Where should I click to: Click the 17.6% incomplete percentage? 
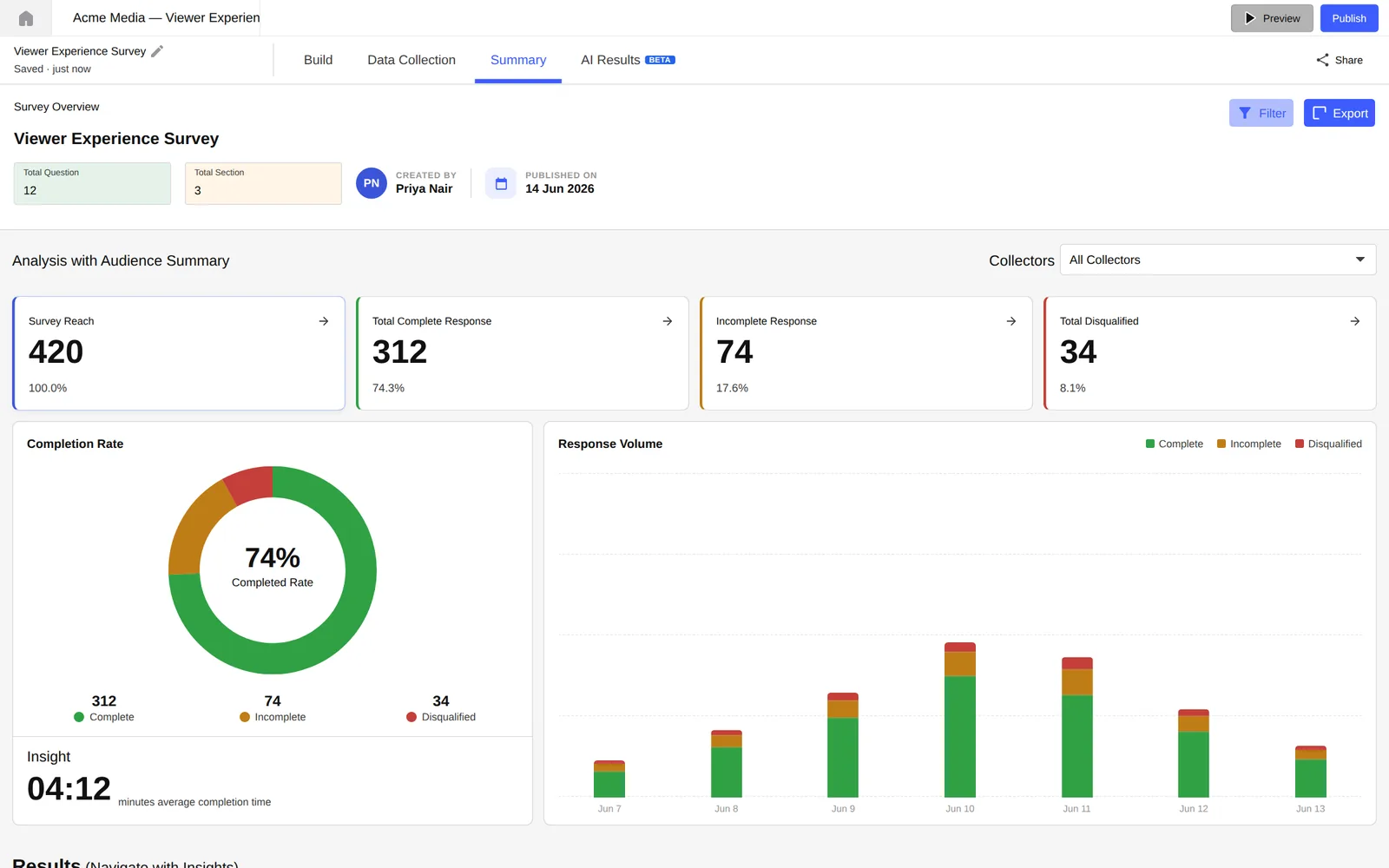[x=732, y=388]
